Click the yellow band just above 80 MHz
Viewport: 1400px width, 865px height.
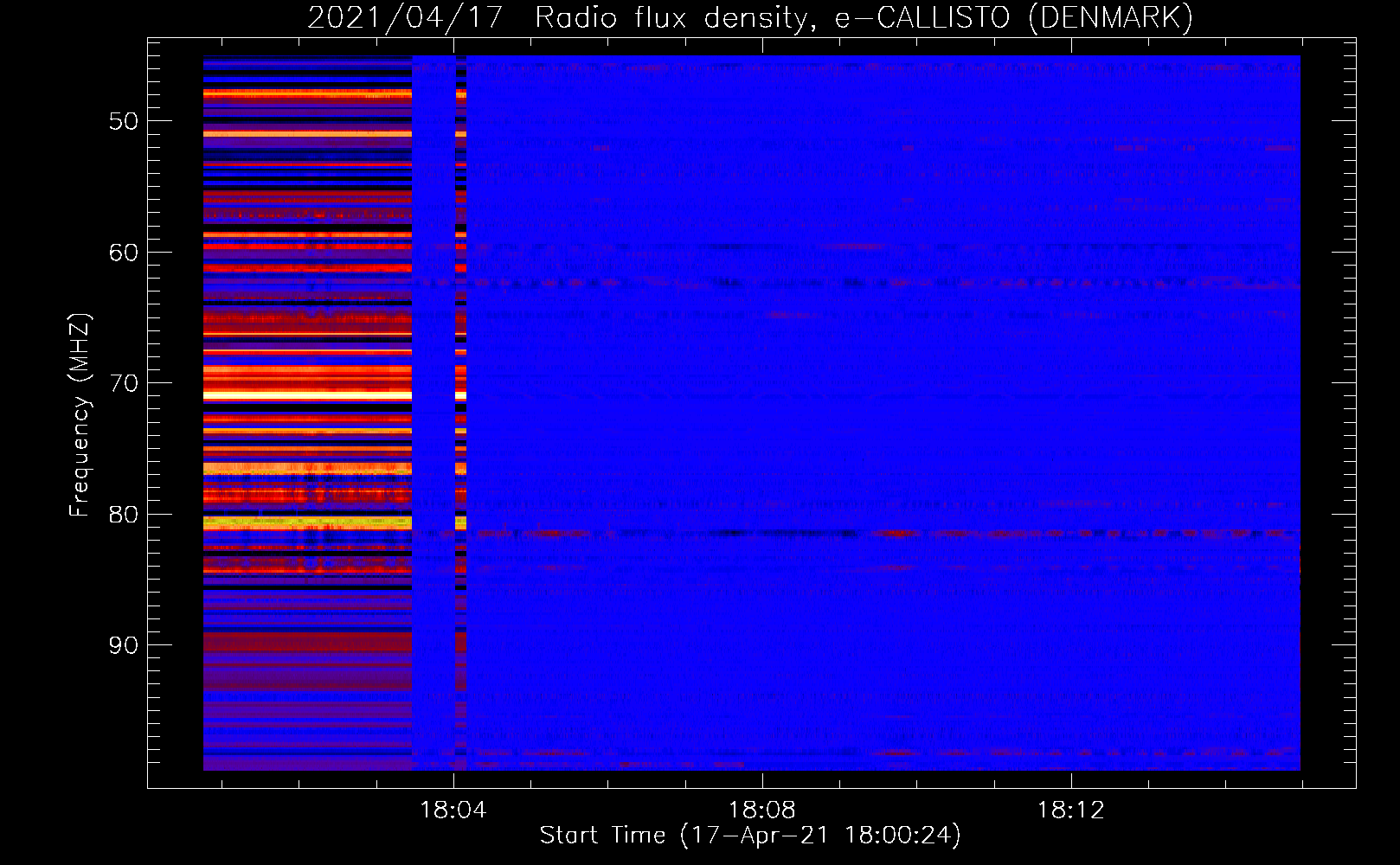(x=307, y=522)
